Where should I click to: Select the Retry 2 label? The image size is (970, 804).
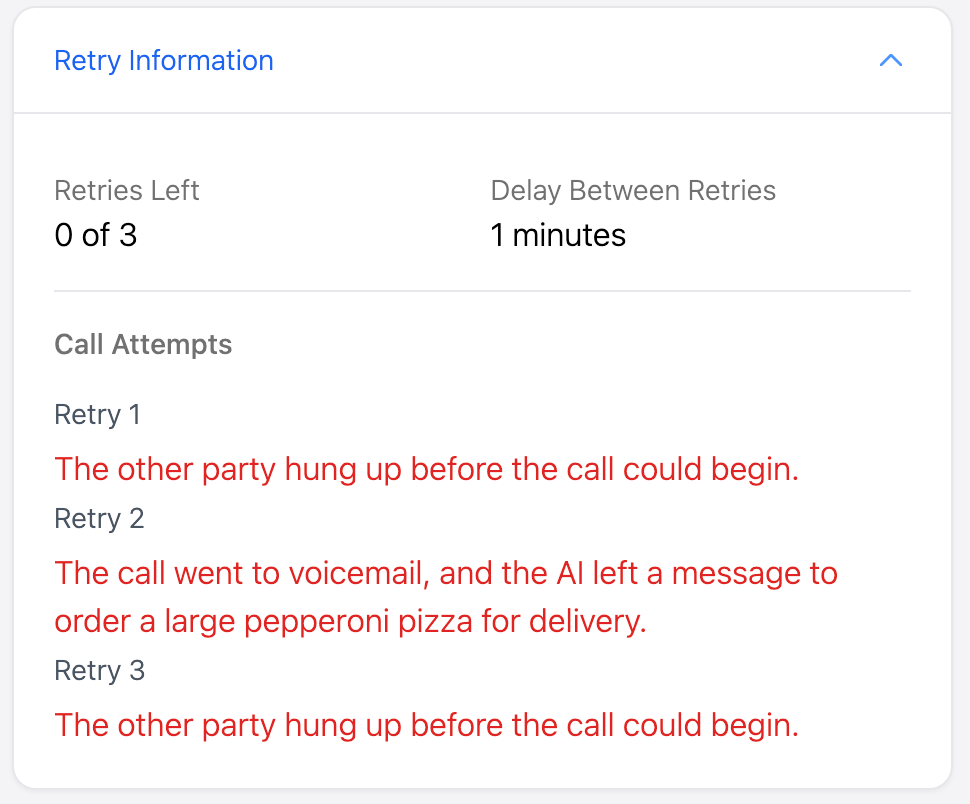point(100,518)
